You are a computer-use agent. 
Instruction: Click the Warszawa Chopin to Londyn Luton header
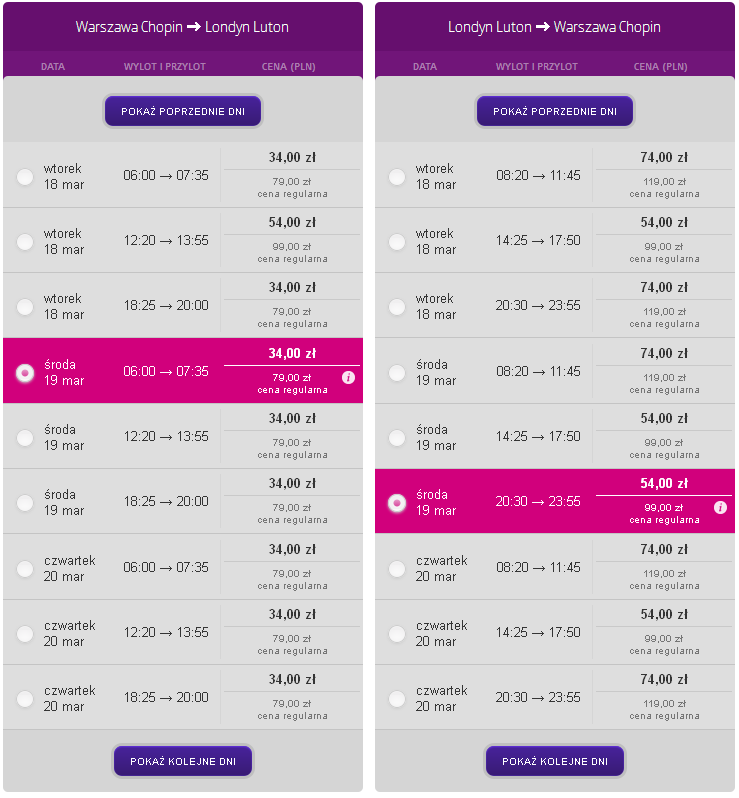pos(182,26)
